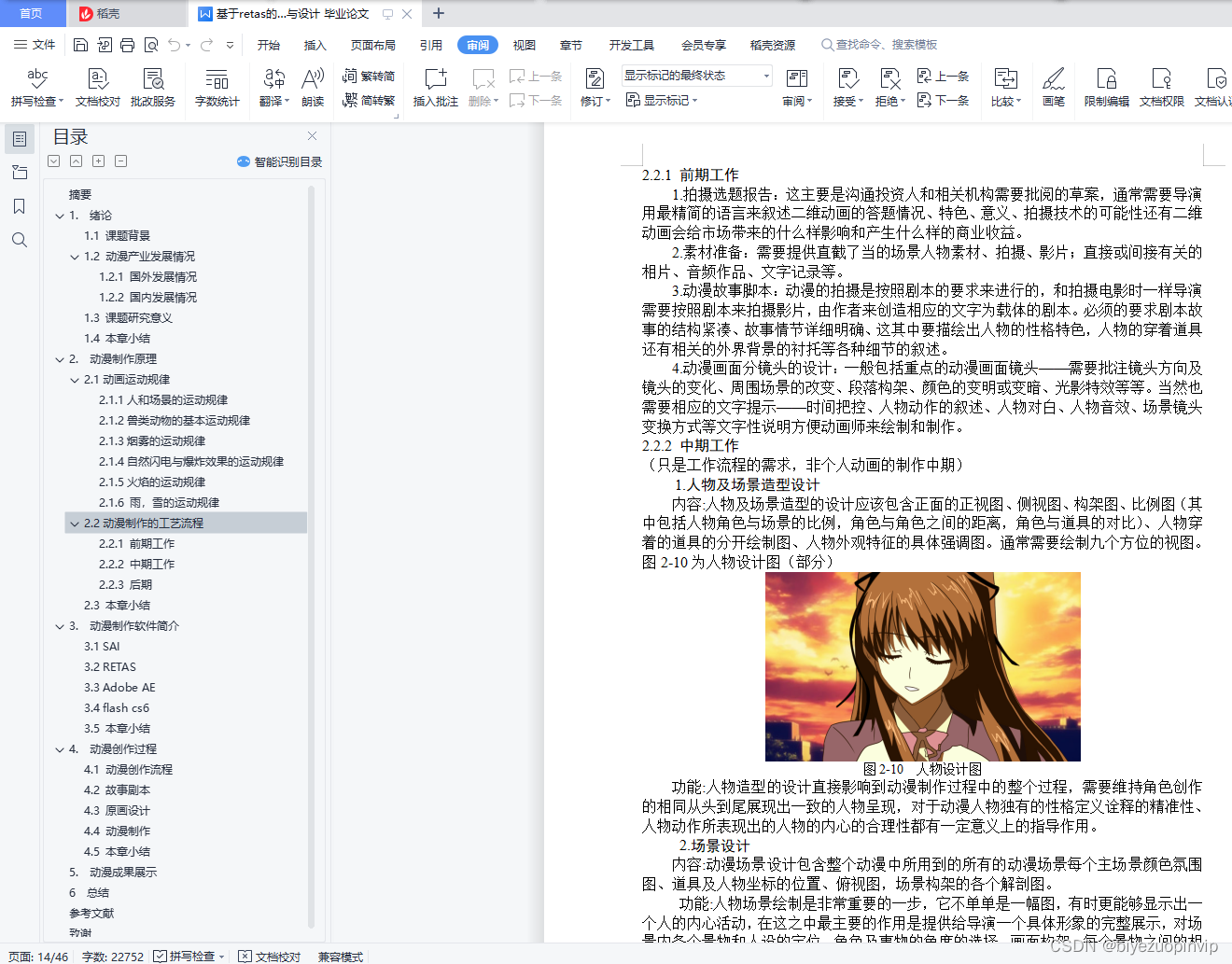Click the 页面: 14/46 status entry

(x=38, y=957)
